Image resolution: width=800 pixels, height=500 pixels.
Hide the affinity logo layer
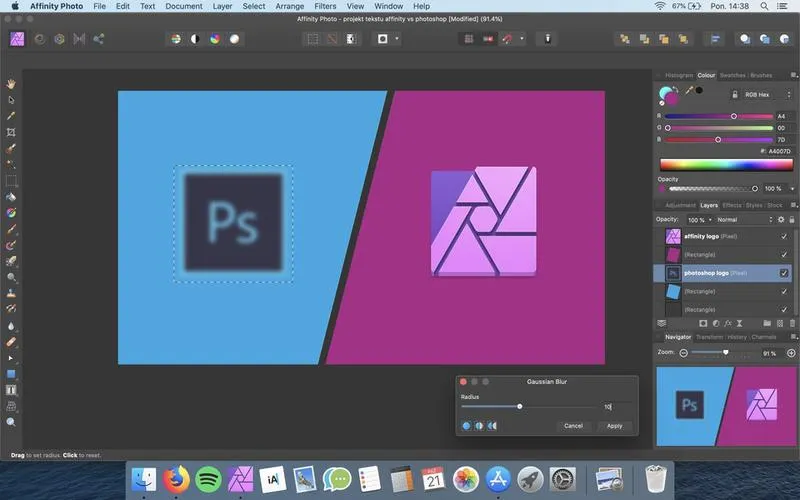(784, 236)
